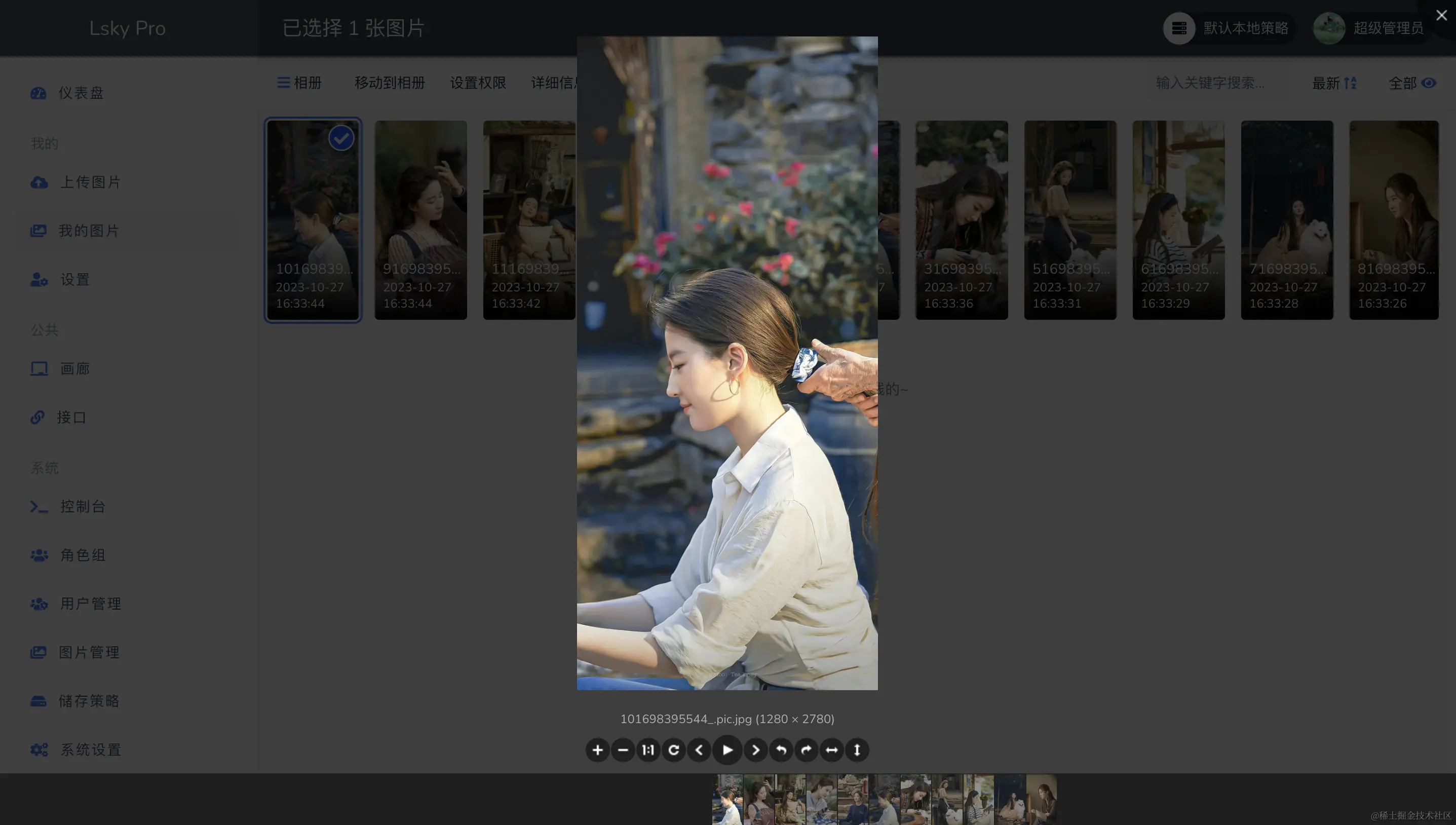Image resolution: width=1456 pixels, height=825 pixels.
Task: Open the 默认本地策略 storage strategy dropdown
Action: click(x=1228, y=28)
